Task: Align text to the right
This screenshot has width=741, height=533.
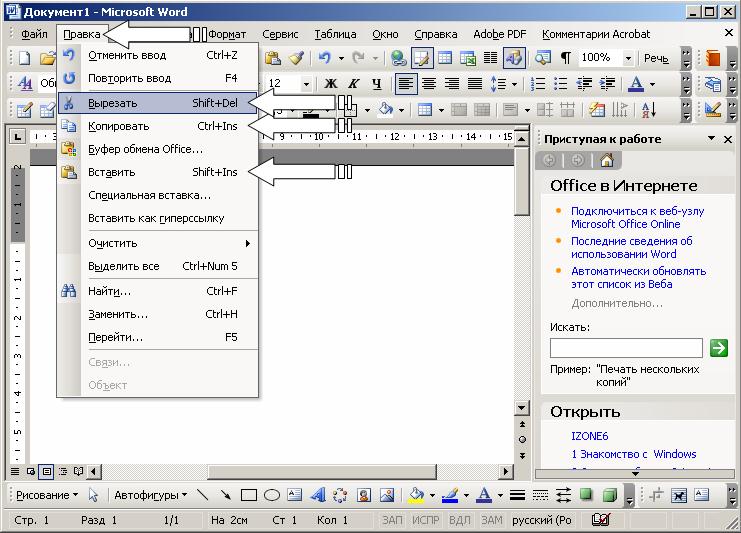Action: (x=452, y=84)
